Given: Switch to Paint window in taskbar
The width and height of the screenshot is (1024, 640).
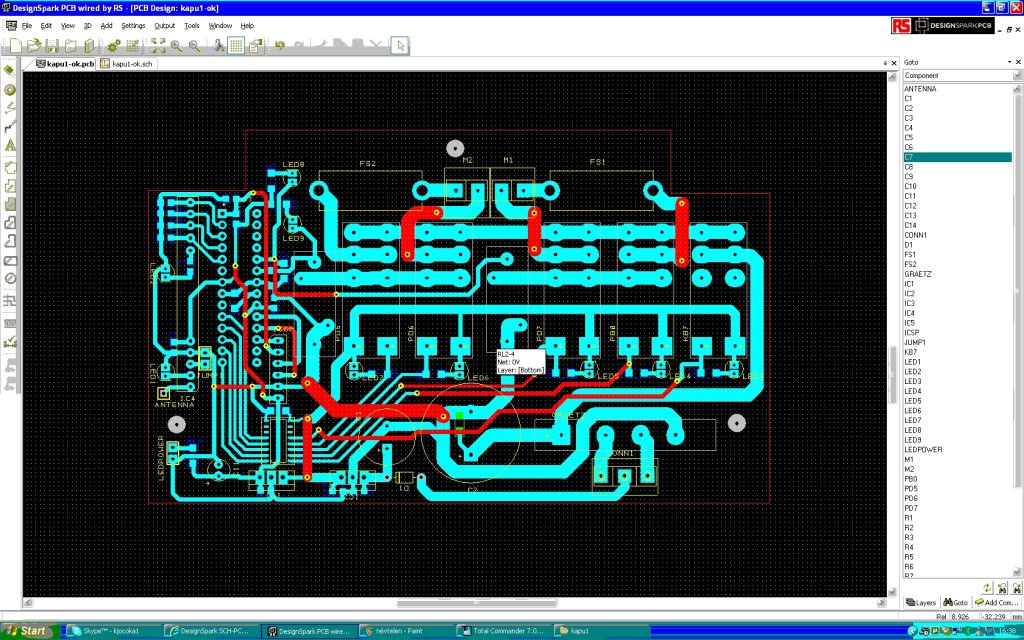Looking at the screenshot, I should click(405, 631).
